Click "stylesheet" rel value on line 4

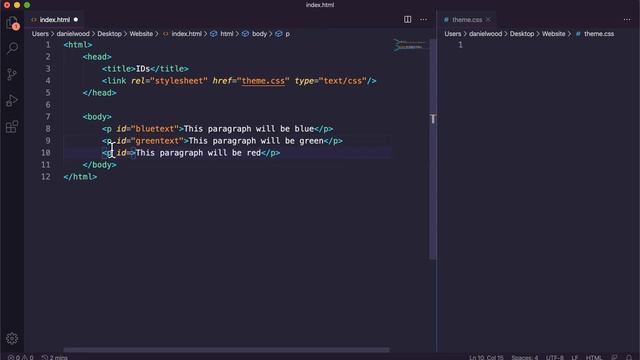179,81
